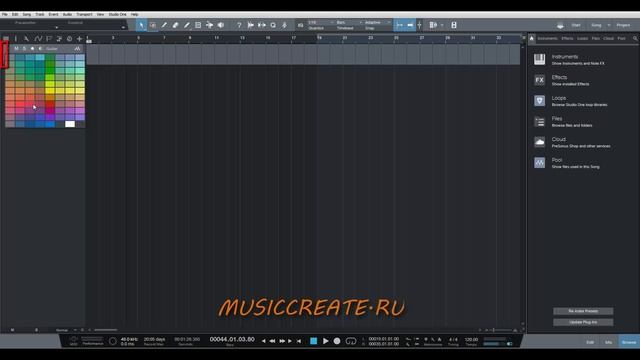Switch to the Effects browser tab
This screenshot has width=640, height=360.
pos(567,38)
